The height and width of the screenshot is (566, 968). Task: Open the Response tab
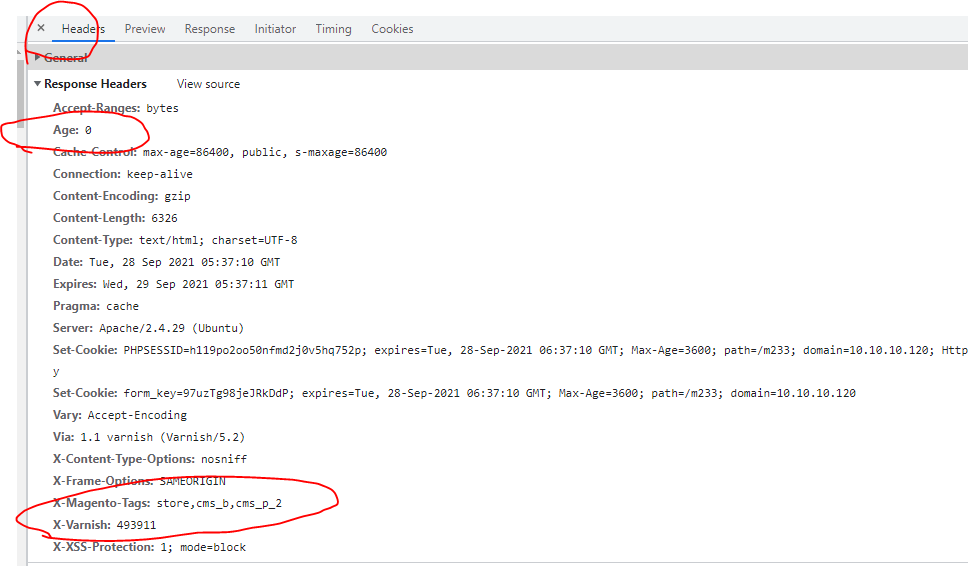(209, 29)
